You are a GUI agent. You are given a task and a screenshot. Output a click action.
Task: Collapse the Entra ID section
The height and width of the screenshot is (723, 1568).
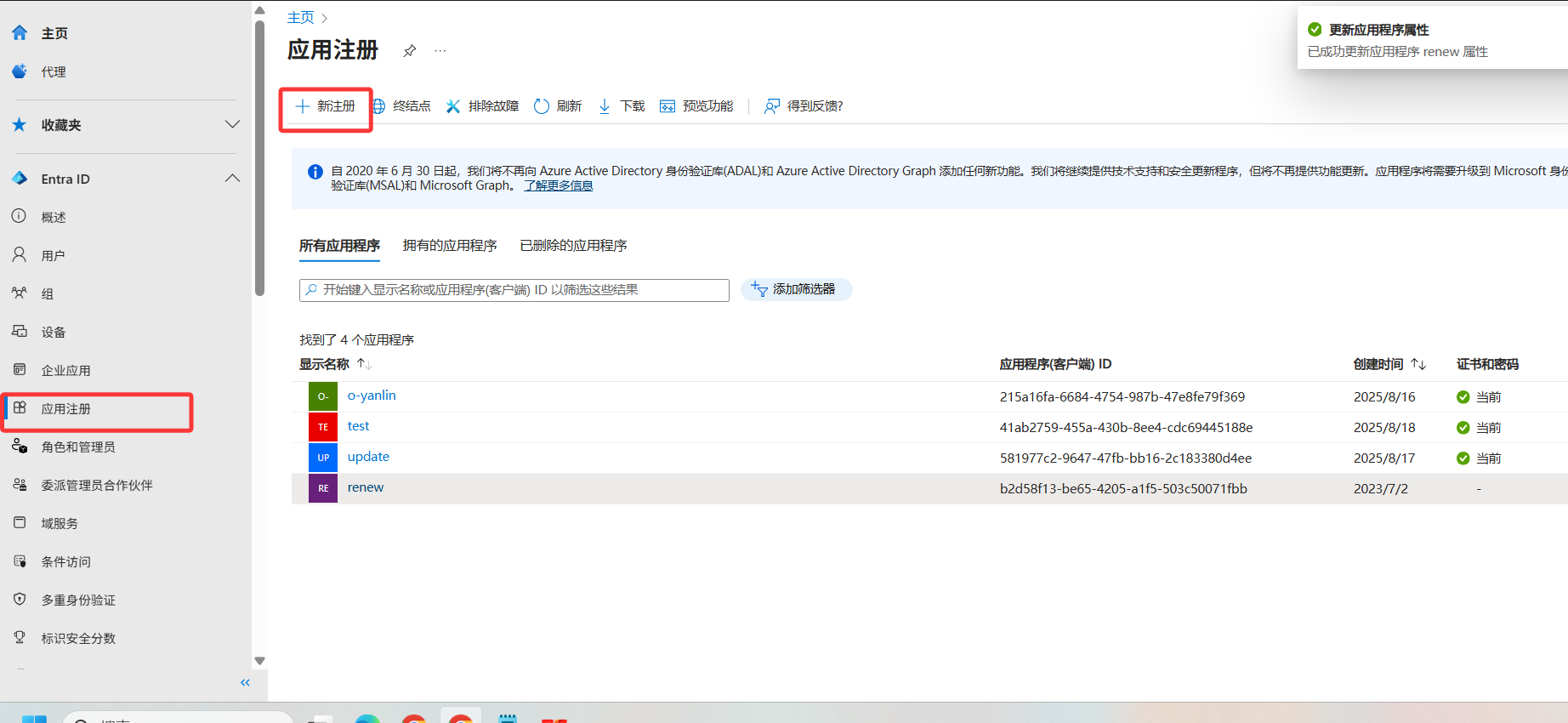click(232, 179)
